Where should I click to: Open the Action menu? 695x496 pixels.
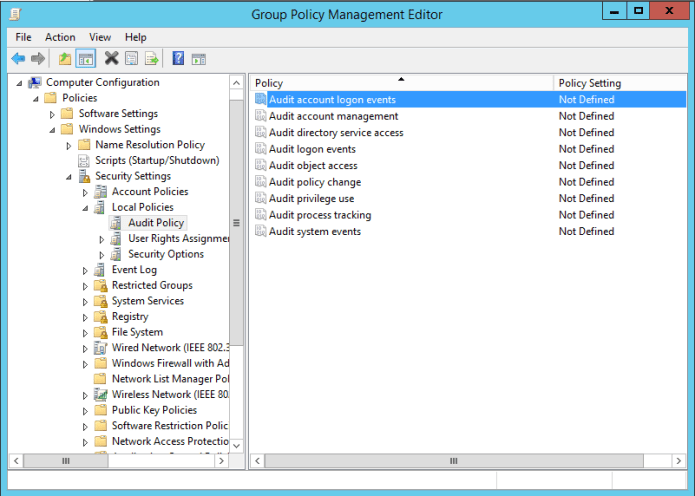[60, 37]
